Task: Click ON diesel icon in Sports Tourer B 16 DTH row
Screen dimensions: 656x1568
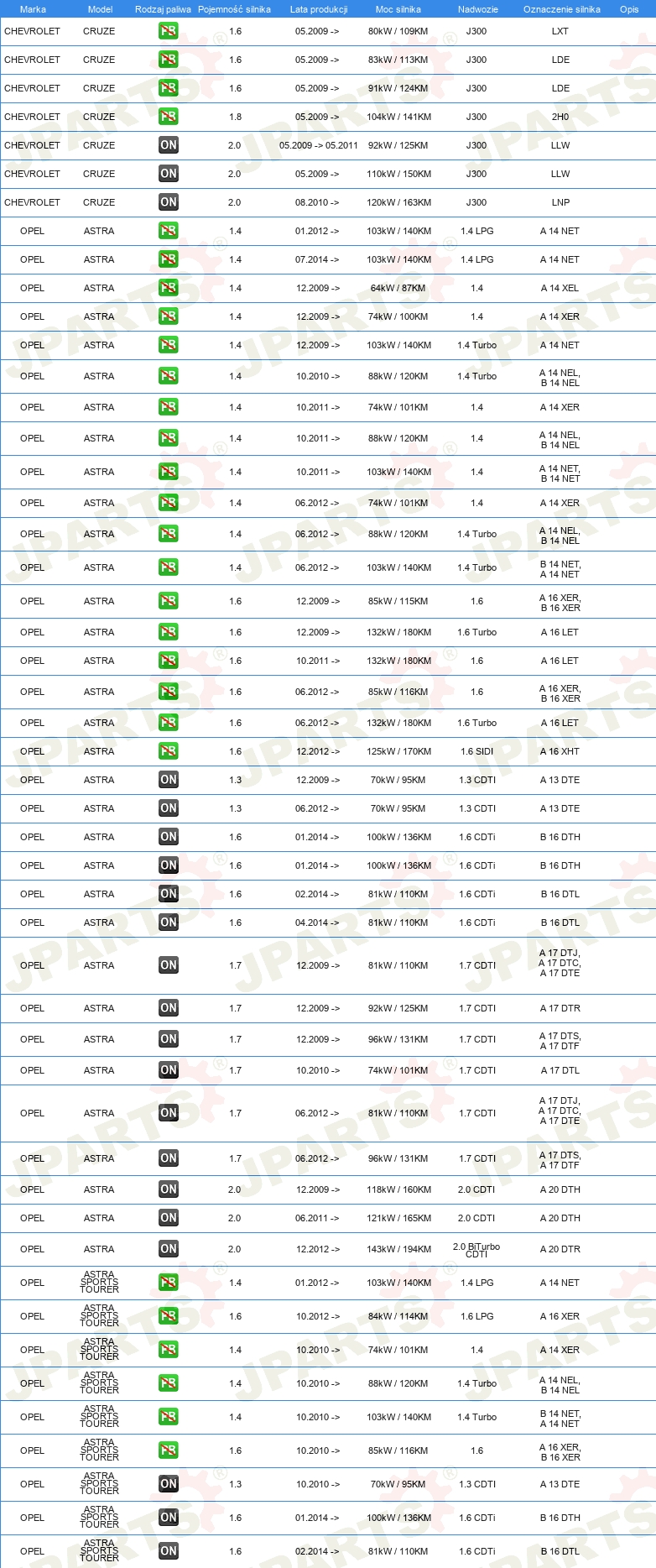Action: tap(169, 1518)
